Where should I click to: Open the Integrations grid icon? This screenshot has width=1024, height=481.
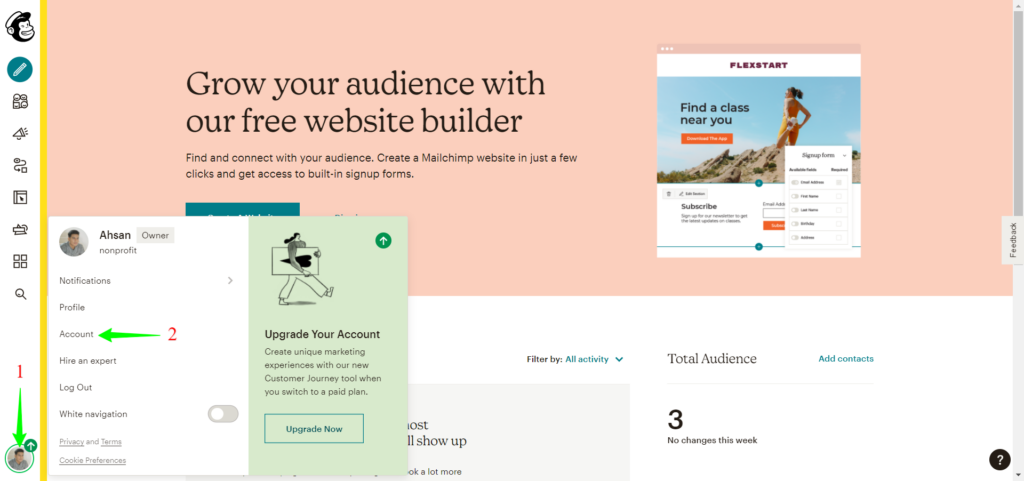tap(20, 262)
